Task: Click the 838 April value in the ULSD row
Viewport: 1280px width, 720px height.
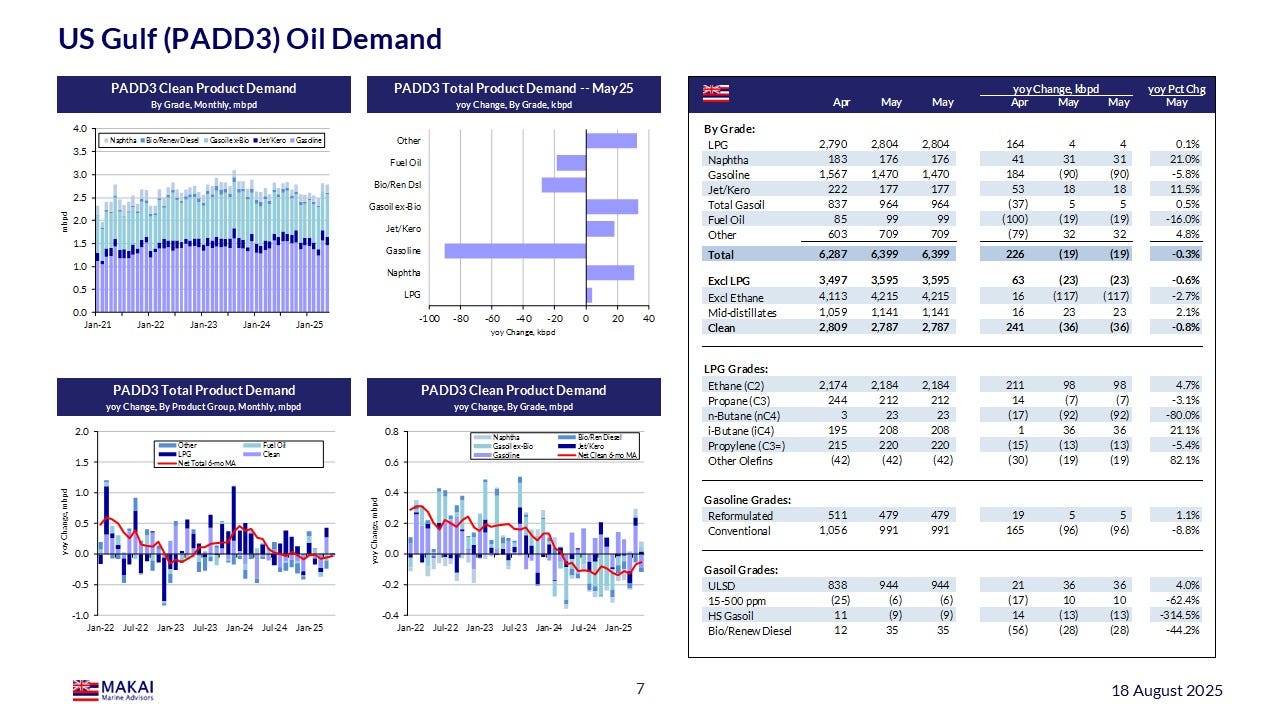Action: click(838, 585)
